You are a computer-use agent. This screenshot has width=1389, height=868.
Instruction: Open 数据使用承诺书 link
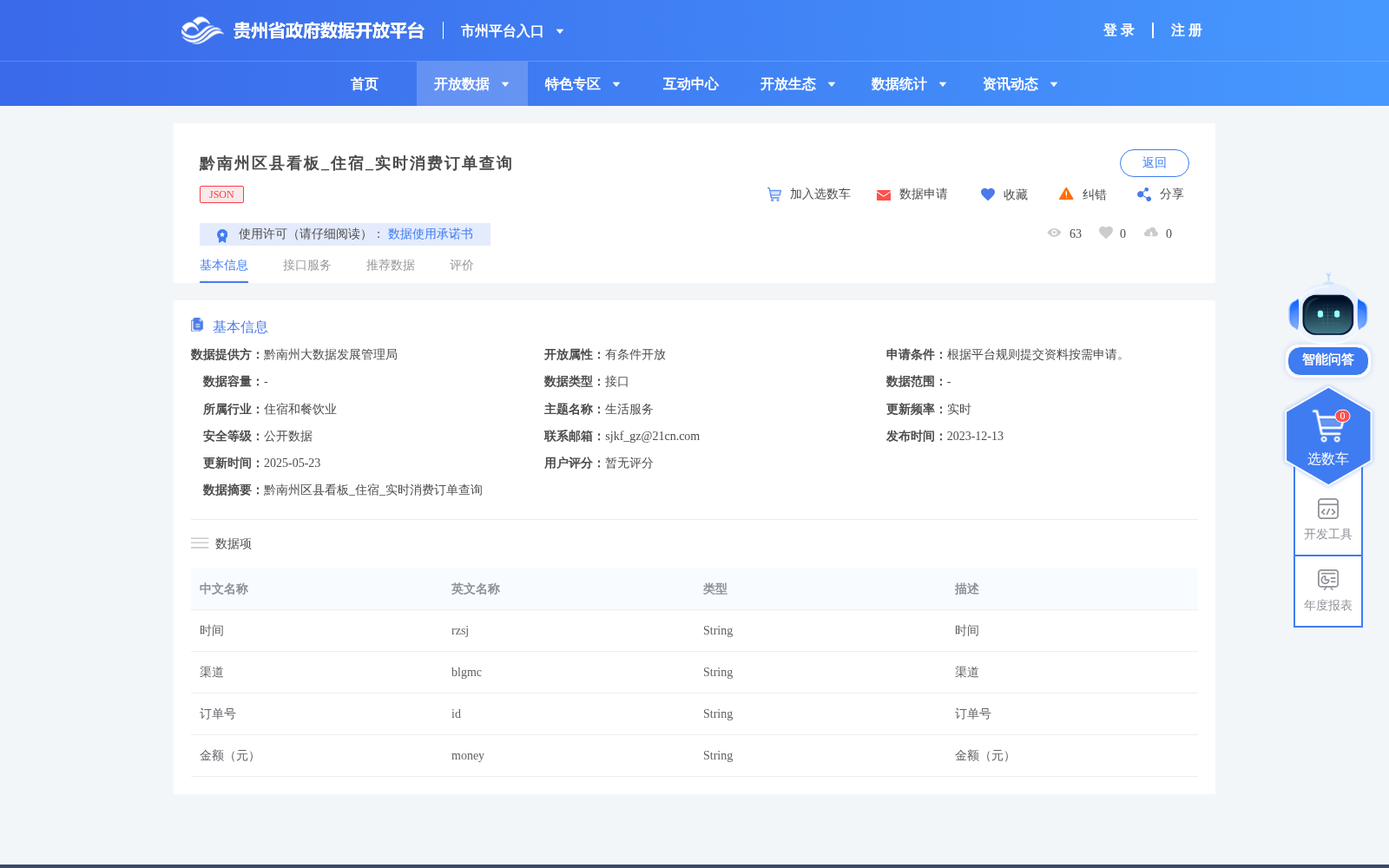pyautogui.click(x=431, y=234)
